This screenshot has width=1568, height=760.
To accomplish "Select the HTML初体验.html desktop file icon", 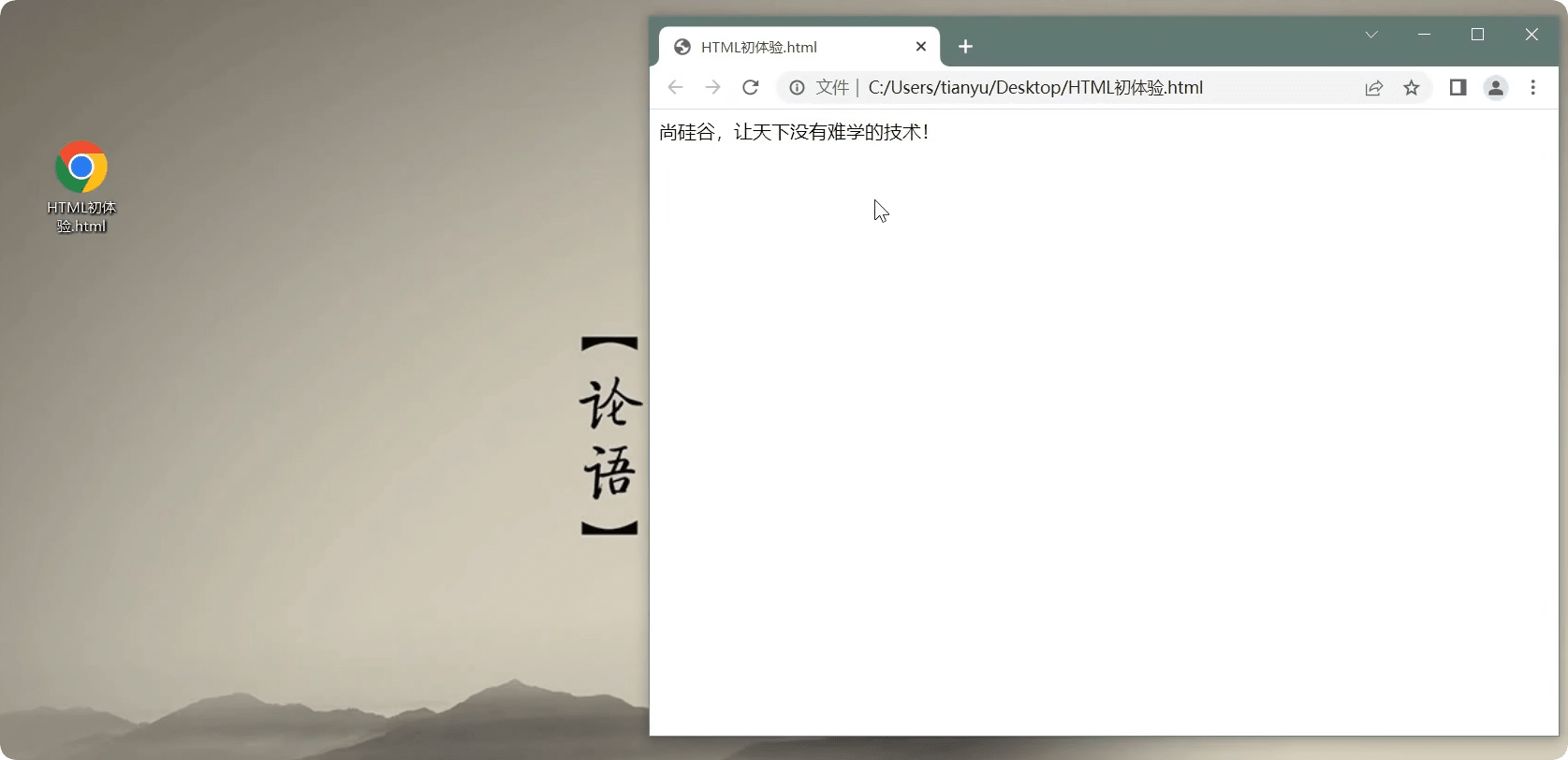I will 81,168.
